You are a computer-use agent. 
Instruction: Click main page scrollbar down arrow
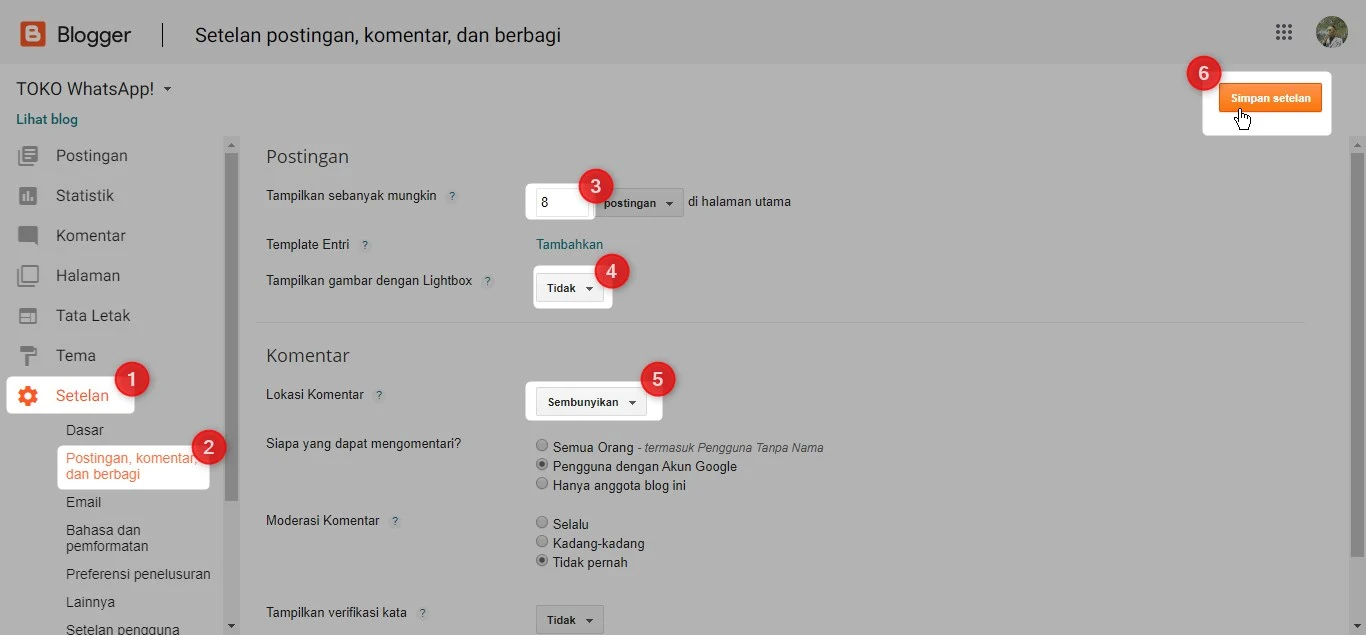click(x=1357, y=626)
